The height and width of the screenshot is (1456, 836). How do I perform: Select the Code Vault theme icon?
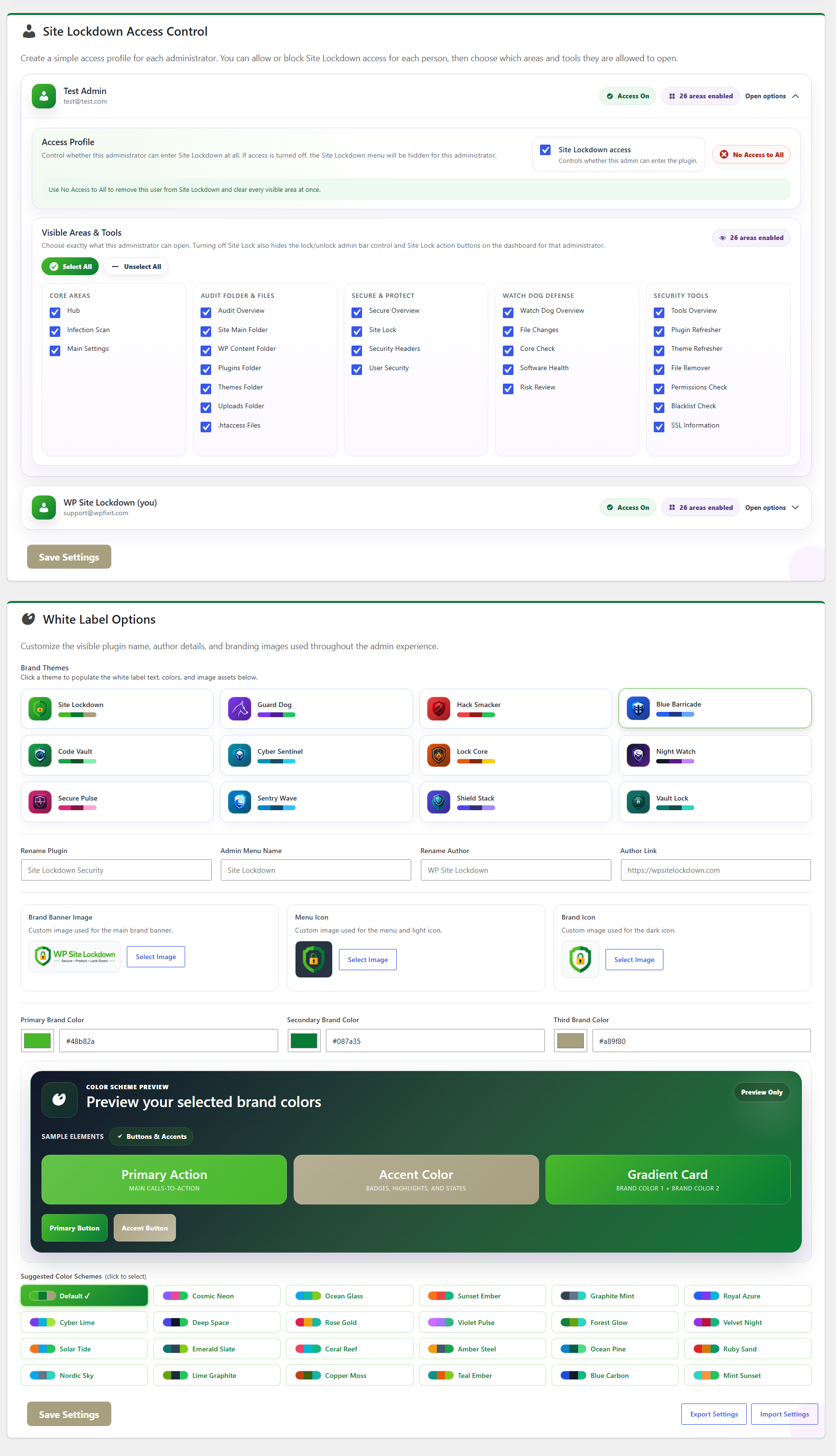(x=40, y=755)
